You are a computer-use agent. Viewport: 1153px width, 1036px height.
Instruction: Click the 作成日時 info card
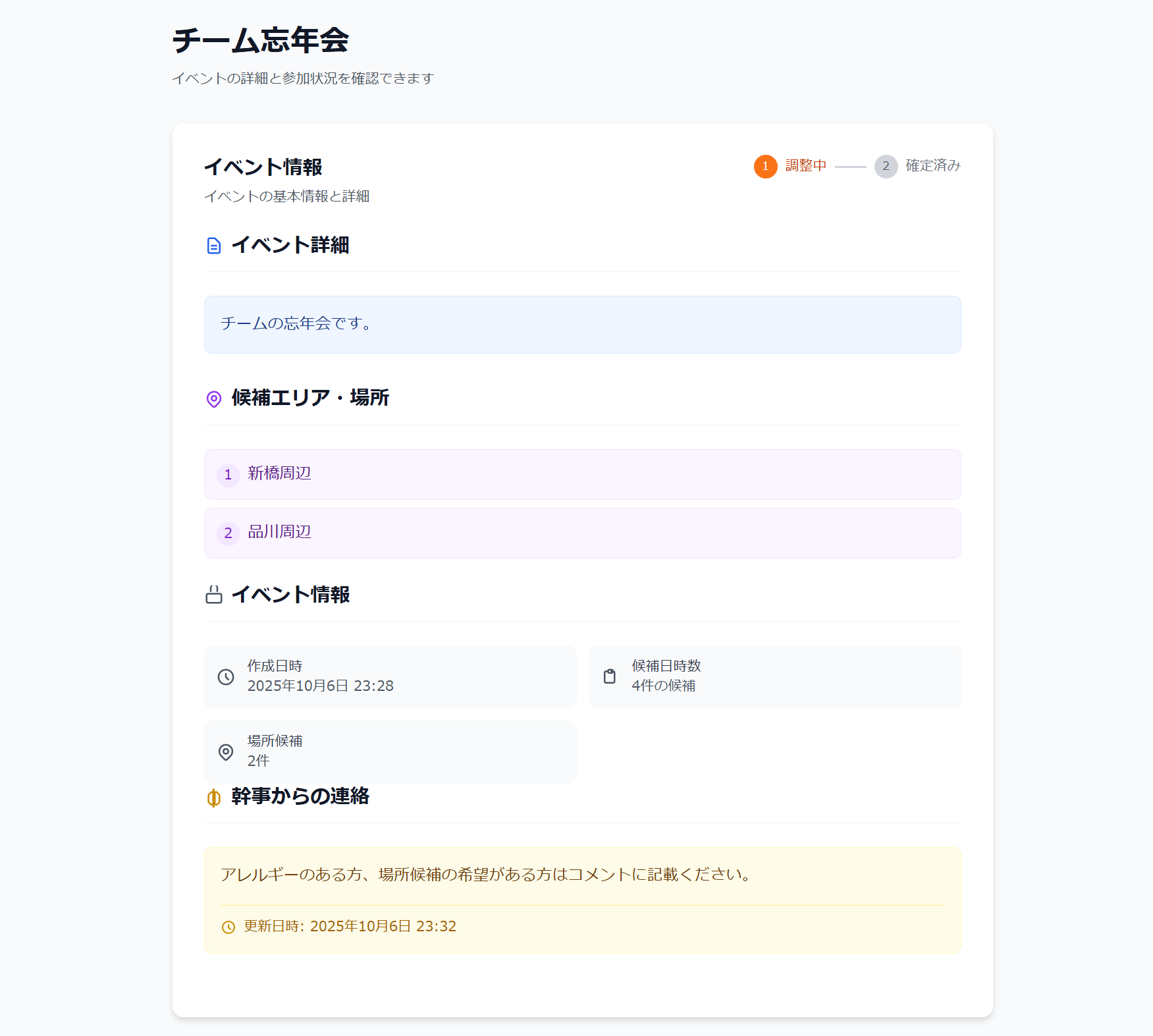pos(390,677)
